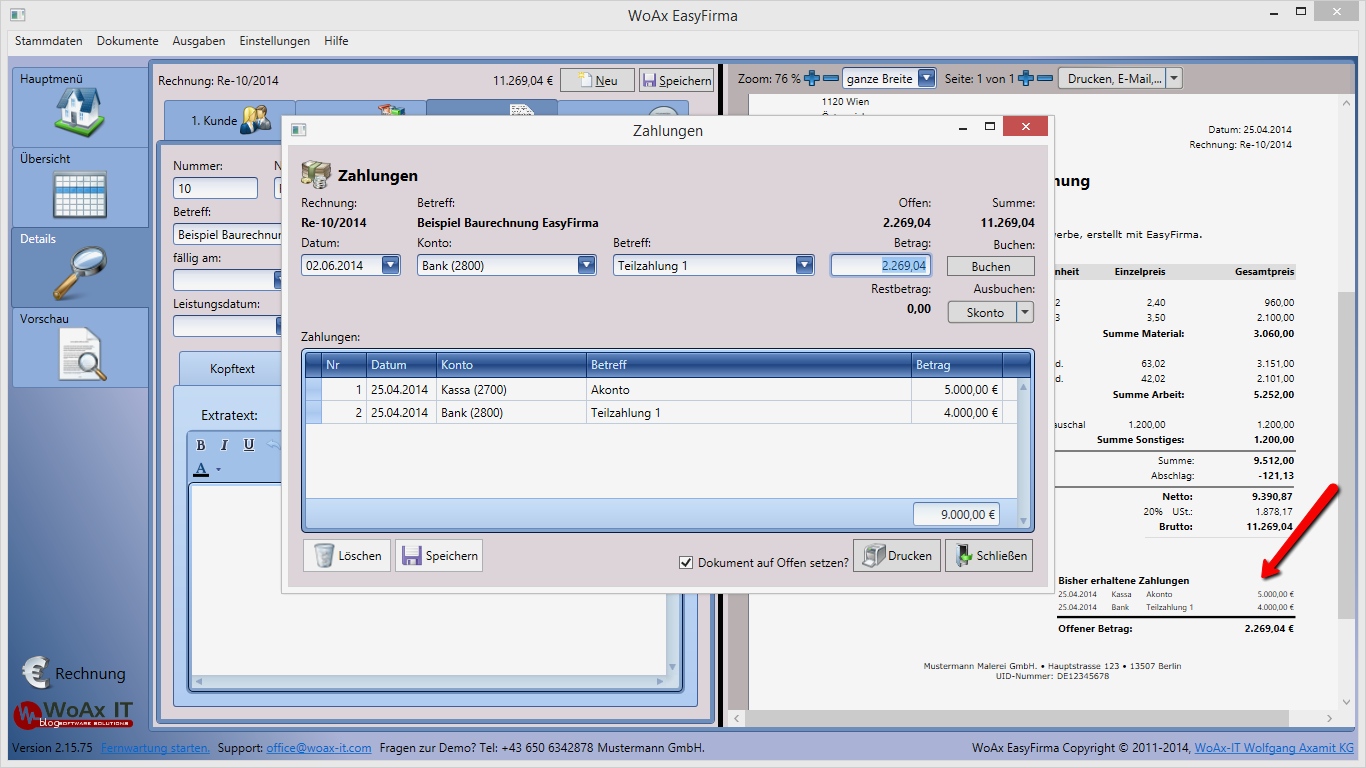1366x768 pixels.
Task: Apply the font color A tool
Action: 201,468
